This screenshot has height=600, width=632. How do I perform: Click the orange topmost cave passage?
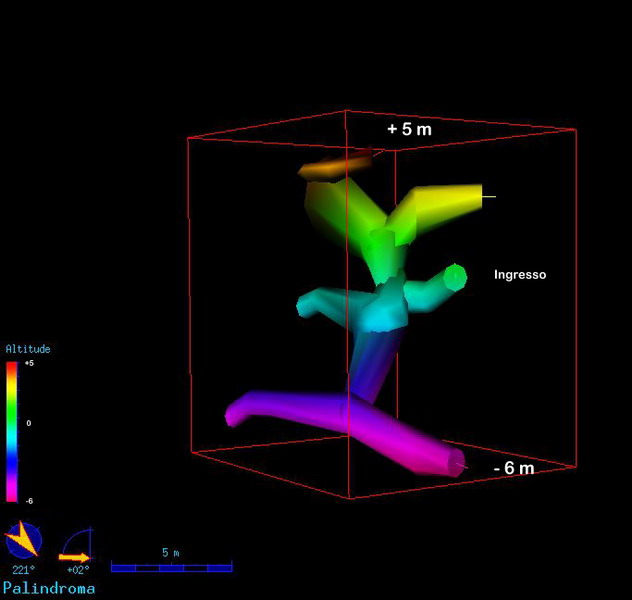[x=335, y=164]
